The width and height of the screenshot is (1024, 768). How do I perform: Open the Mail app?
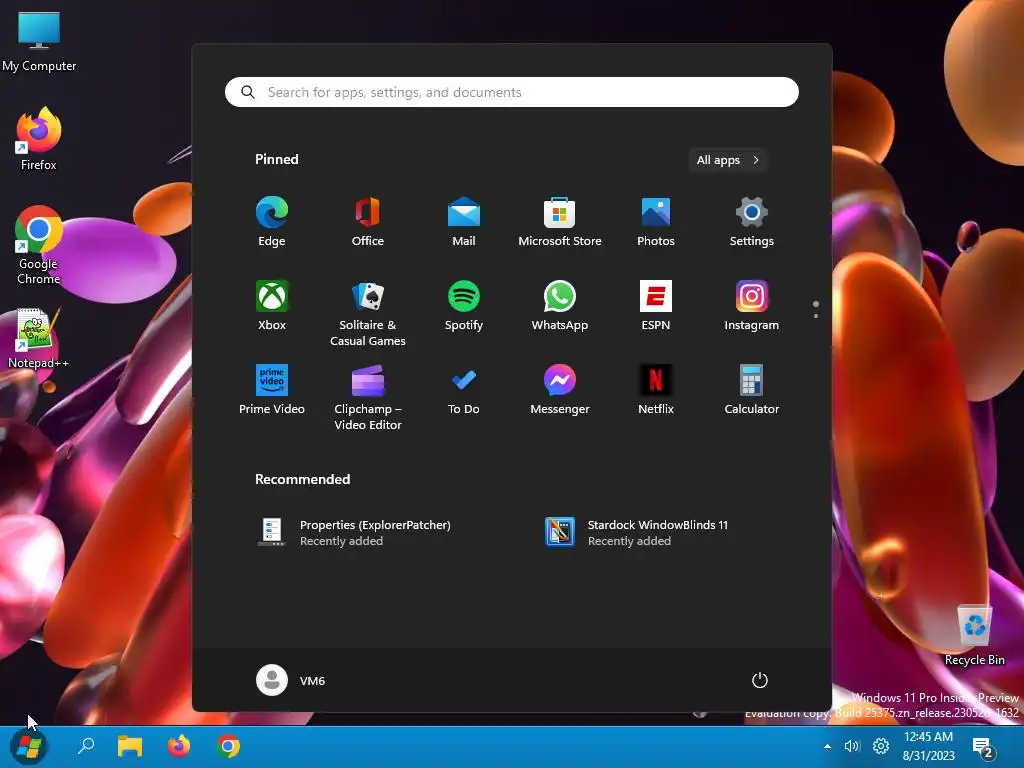tap(464, 221)
